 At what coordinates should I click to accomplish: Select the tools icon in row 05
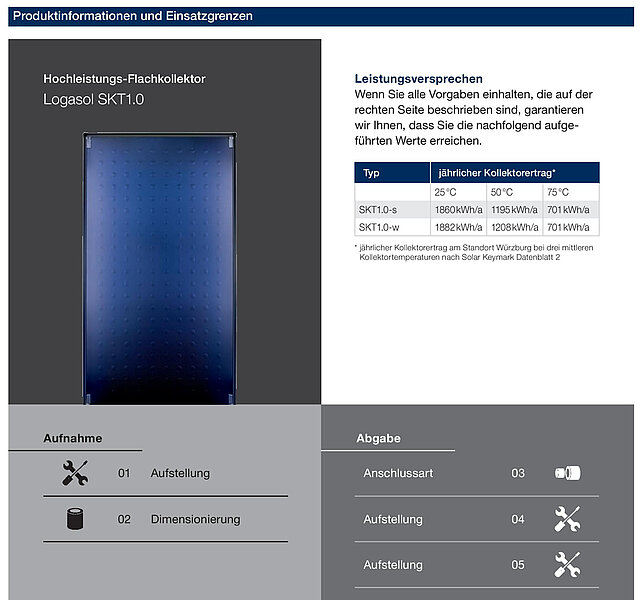tap(567, 565)
